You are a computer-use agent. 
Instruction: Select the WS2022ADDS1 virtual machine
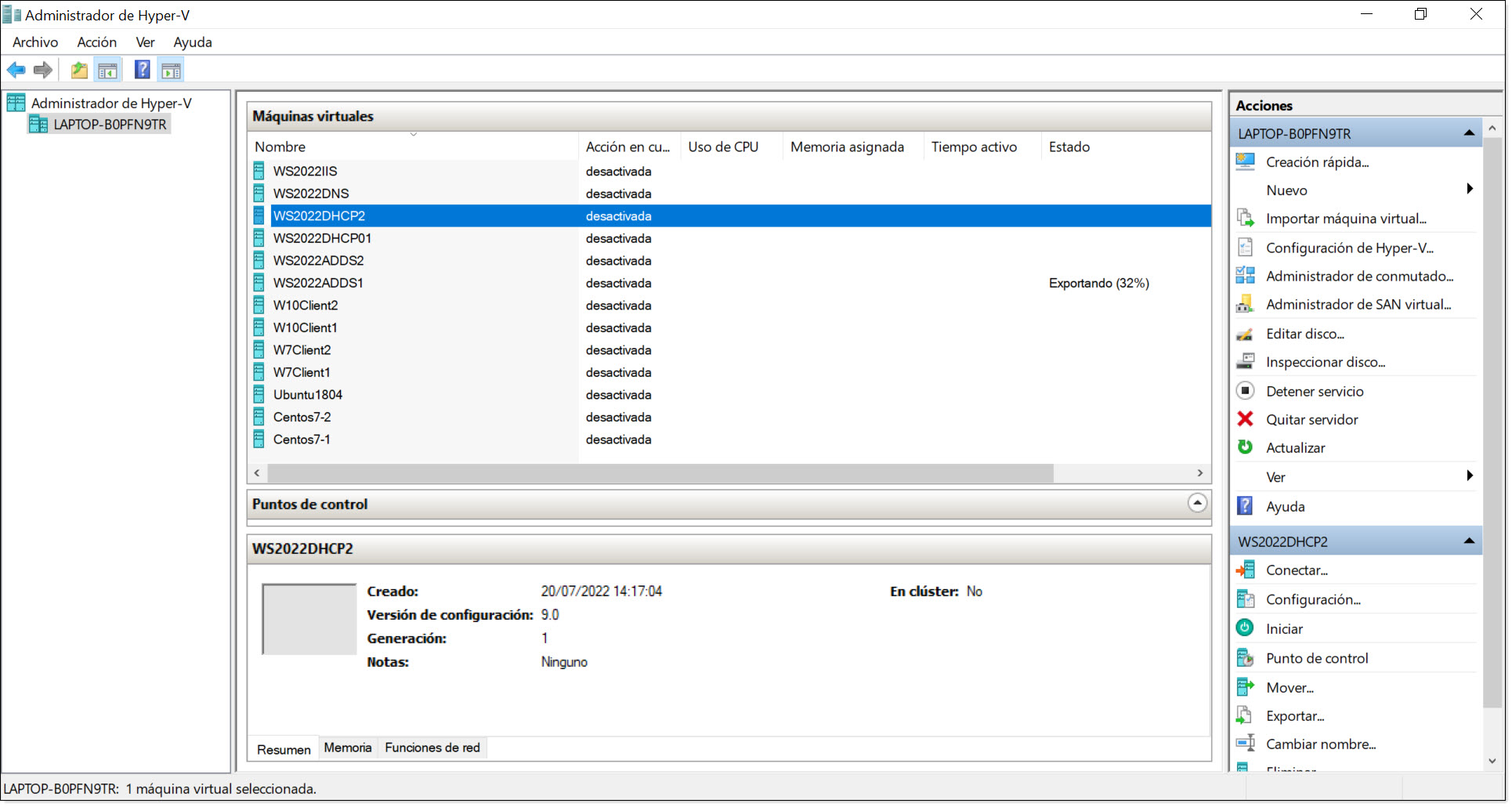(x=317, y=283)
